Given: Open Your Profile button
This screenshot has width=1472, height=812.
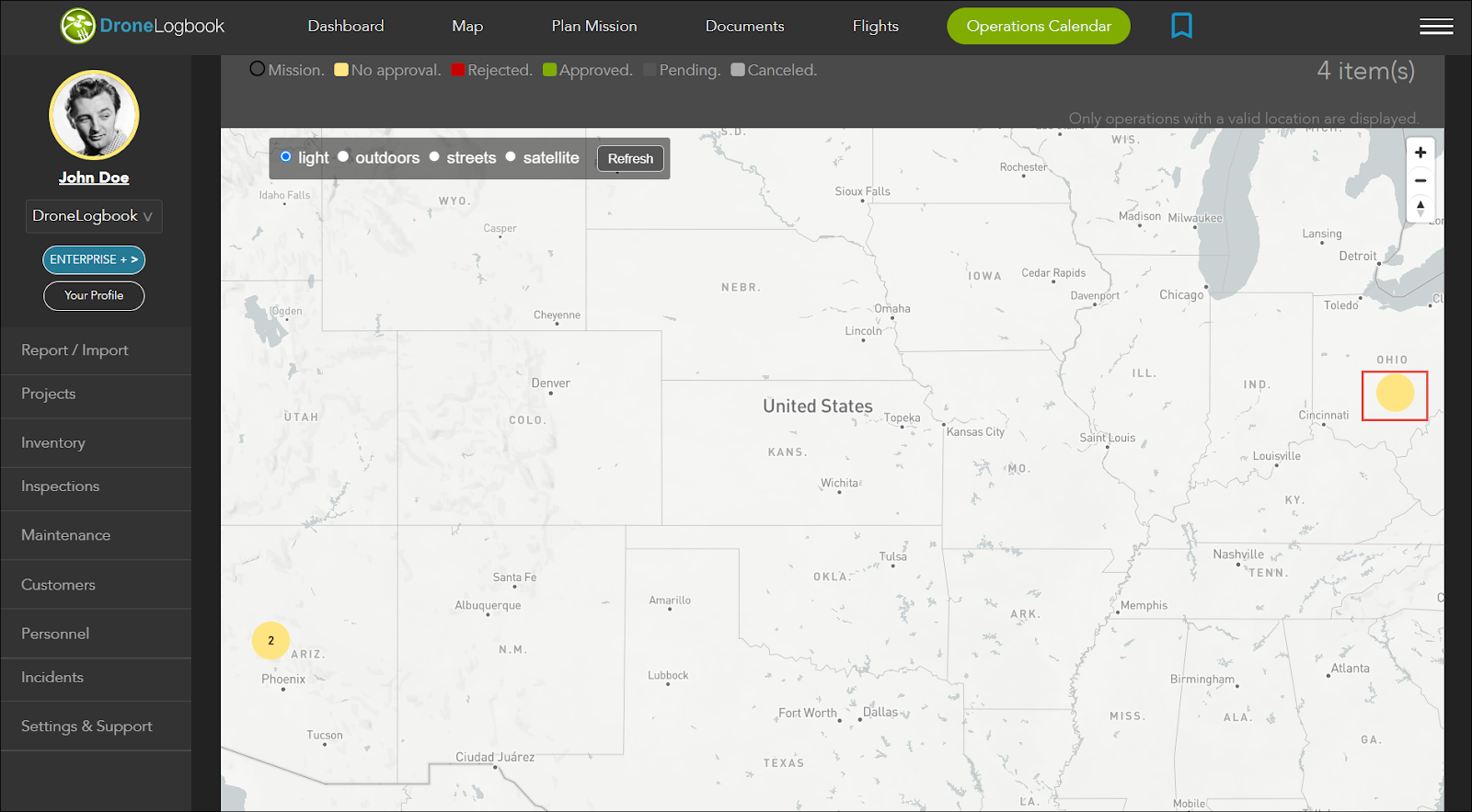Looking at the screenshot, I should 94,295.
